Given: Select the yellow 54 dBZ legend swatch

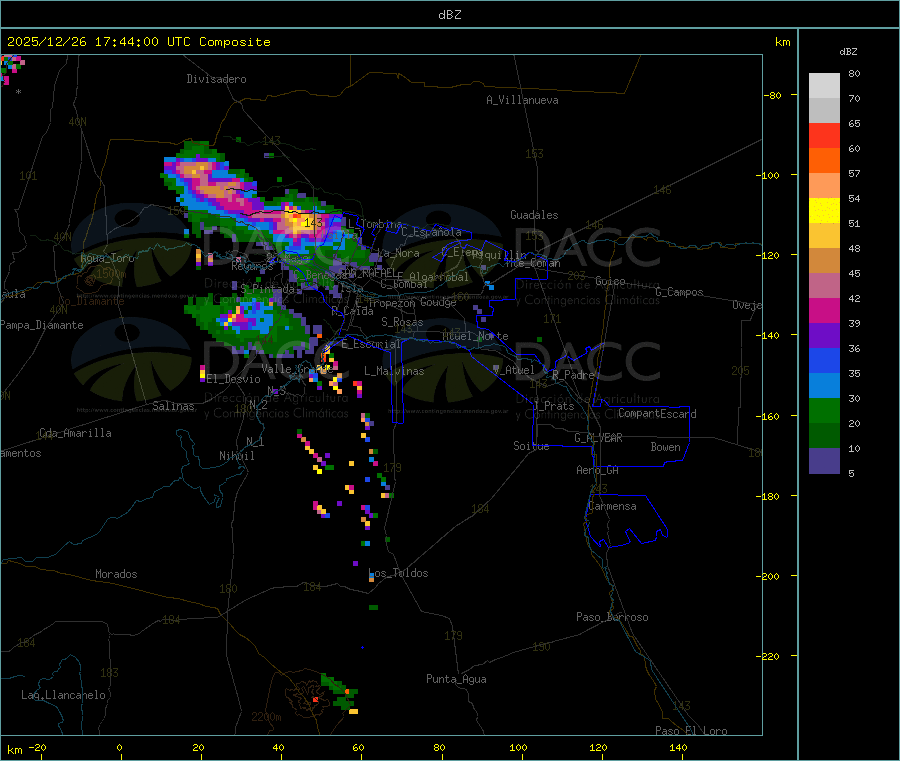Looking at the screenshot, I should (824, 211).
